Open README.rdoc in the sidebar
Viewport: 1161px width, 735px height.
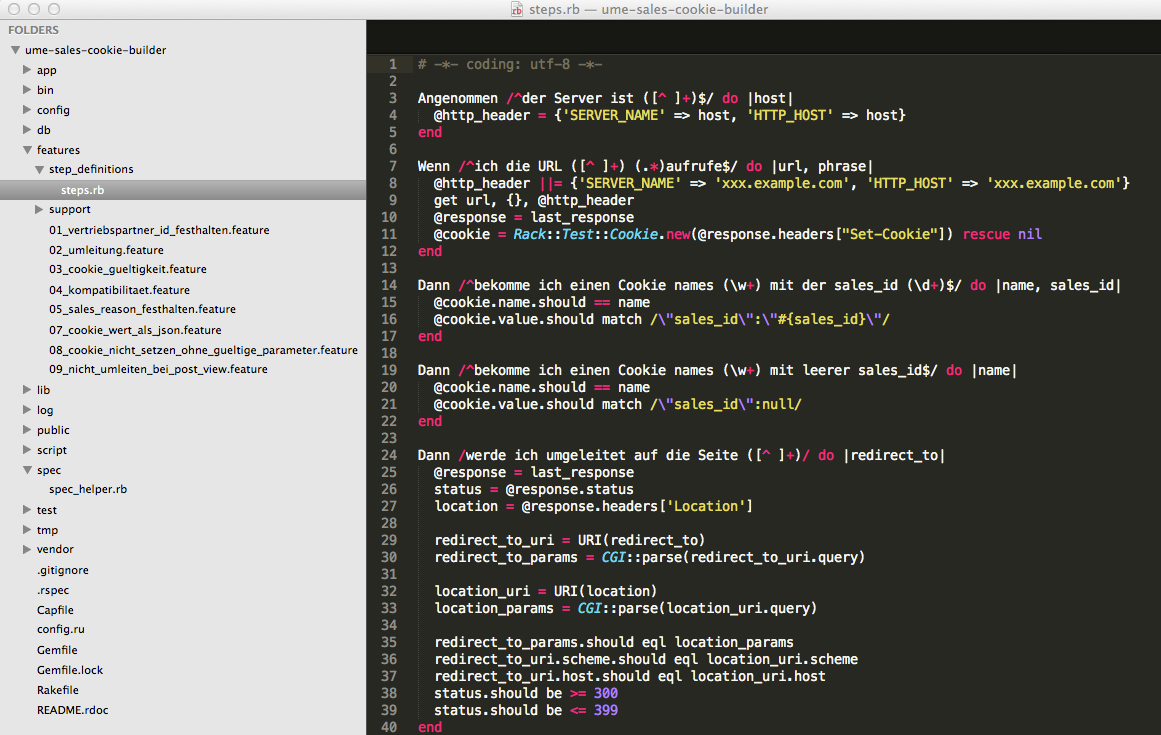[72, 710]
